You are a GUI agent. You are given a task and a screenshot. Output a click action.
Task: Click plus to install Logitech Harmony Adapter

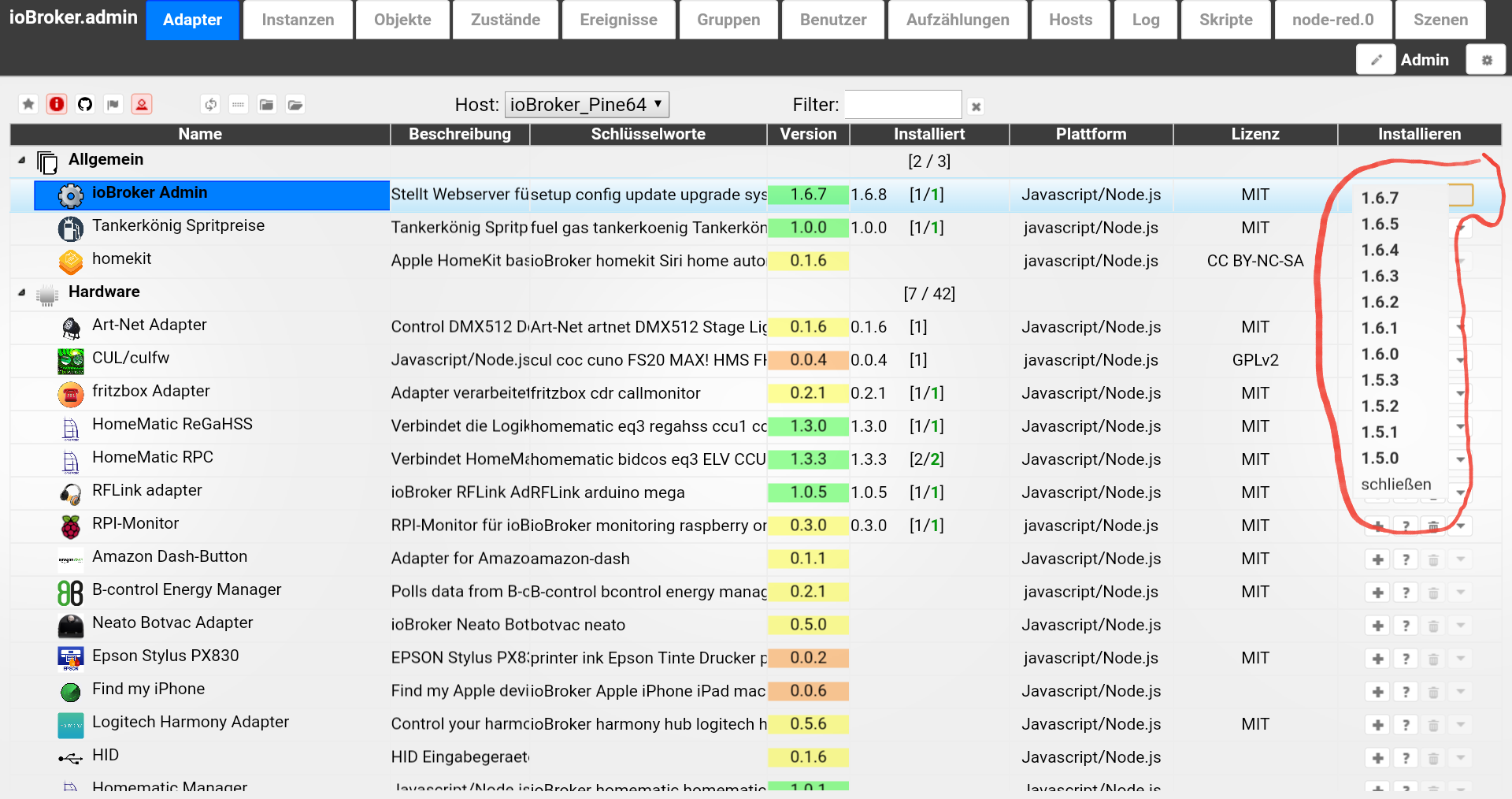[x=1378, y=725]
